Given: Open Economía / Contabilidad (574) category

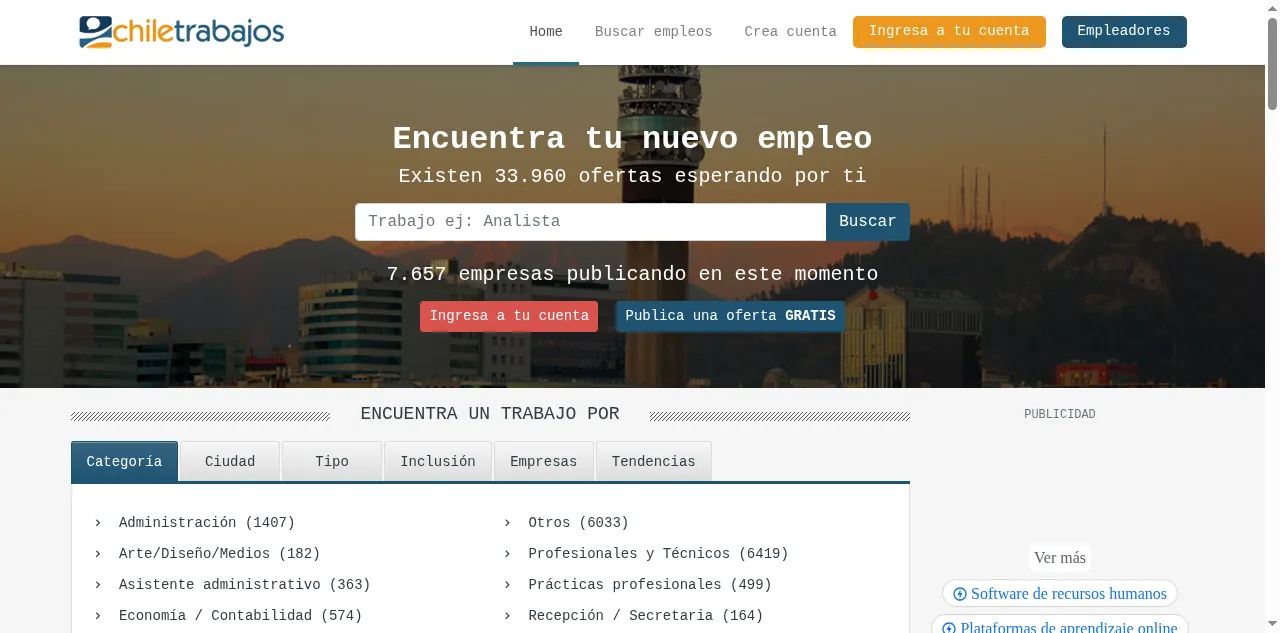Looking at the screenshot, I should click(x=241, y=616).
